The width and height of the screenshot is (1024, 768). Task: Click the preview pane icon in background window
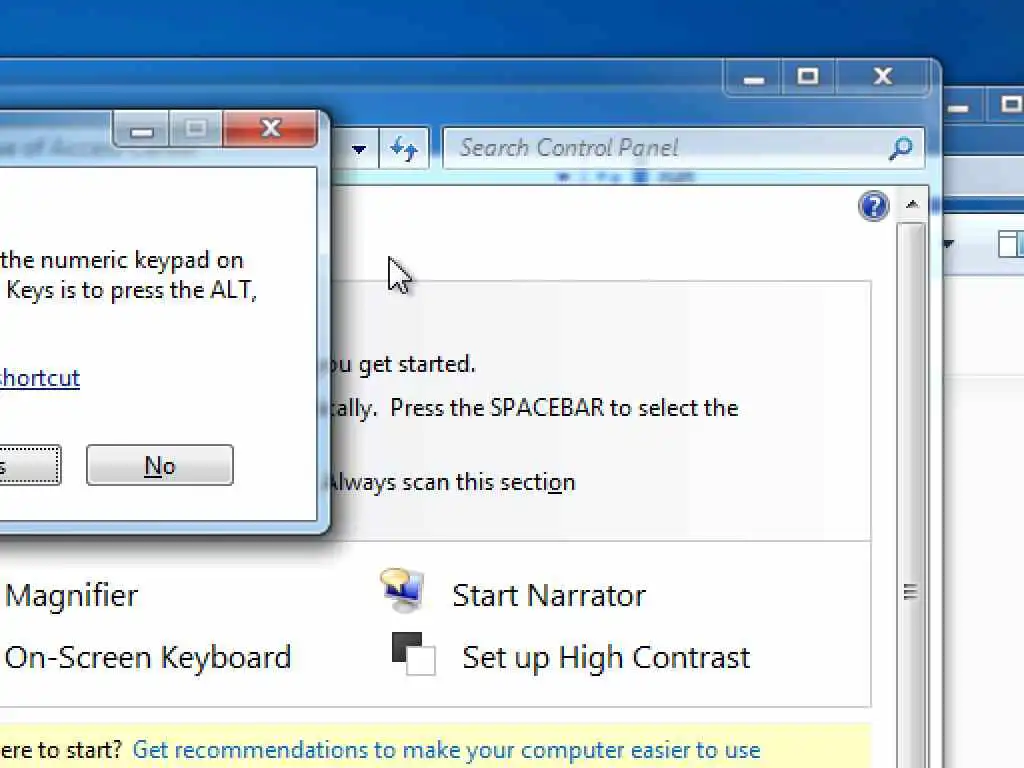[x=1010, y=244]
